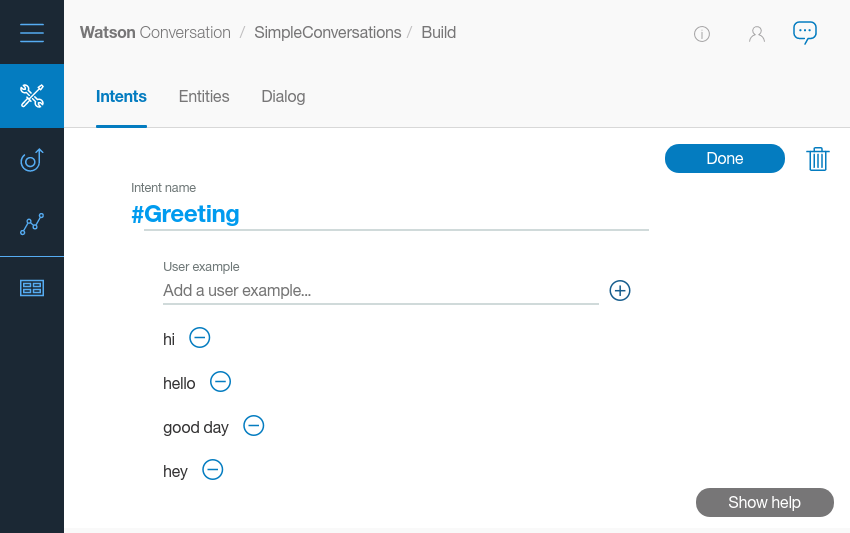
Task: Click the info circle icon
Action: 702,34
